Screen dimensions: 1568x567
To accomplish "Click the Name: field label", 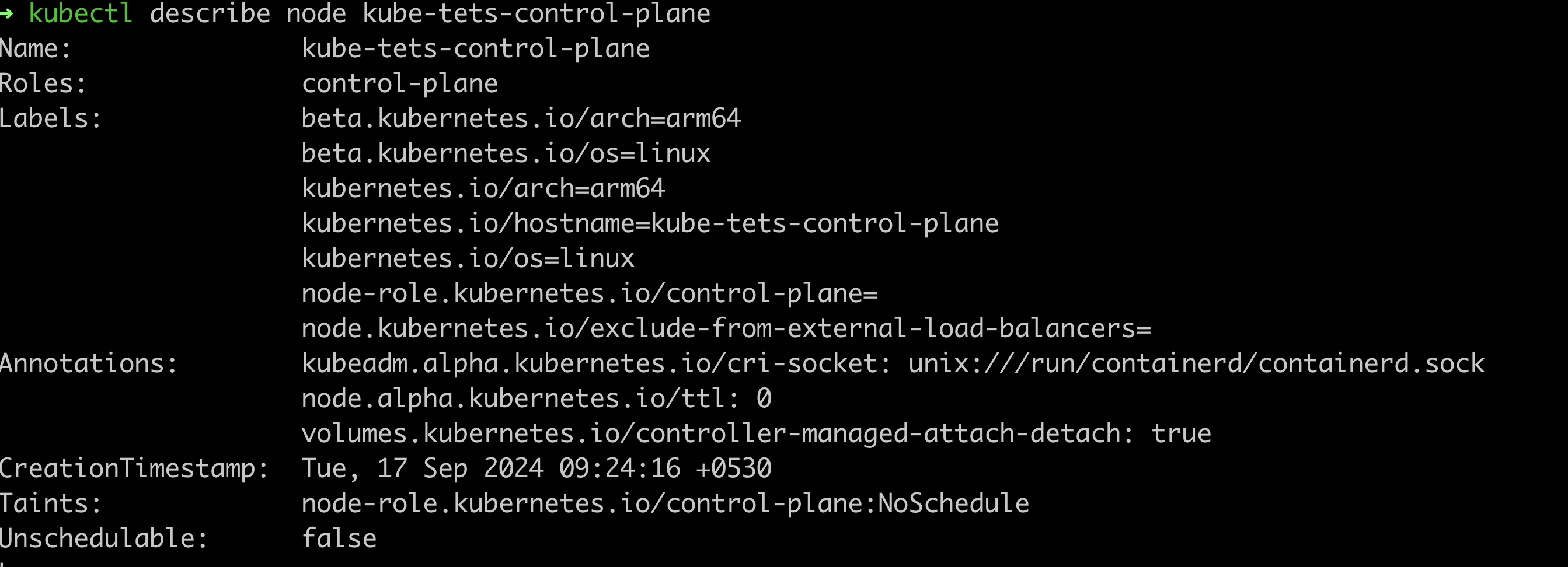I will [35, 48].
